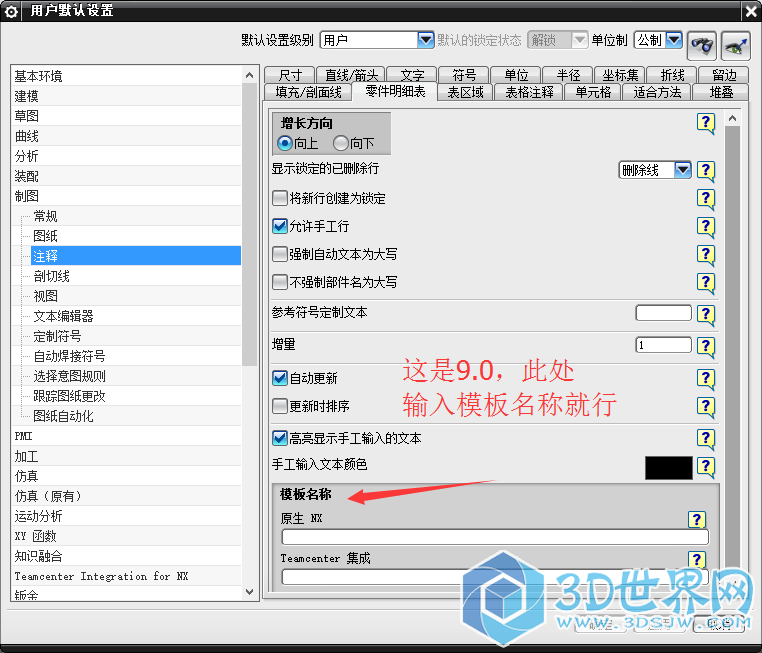This screenshot has width=762, height=653.
Task: Switch to 直线/箭头 tab
Action: [351, 75]
